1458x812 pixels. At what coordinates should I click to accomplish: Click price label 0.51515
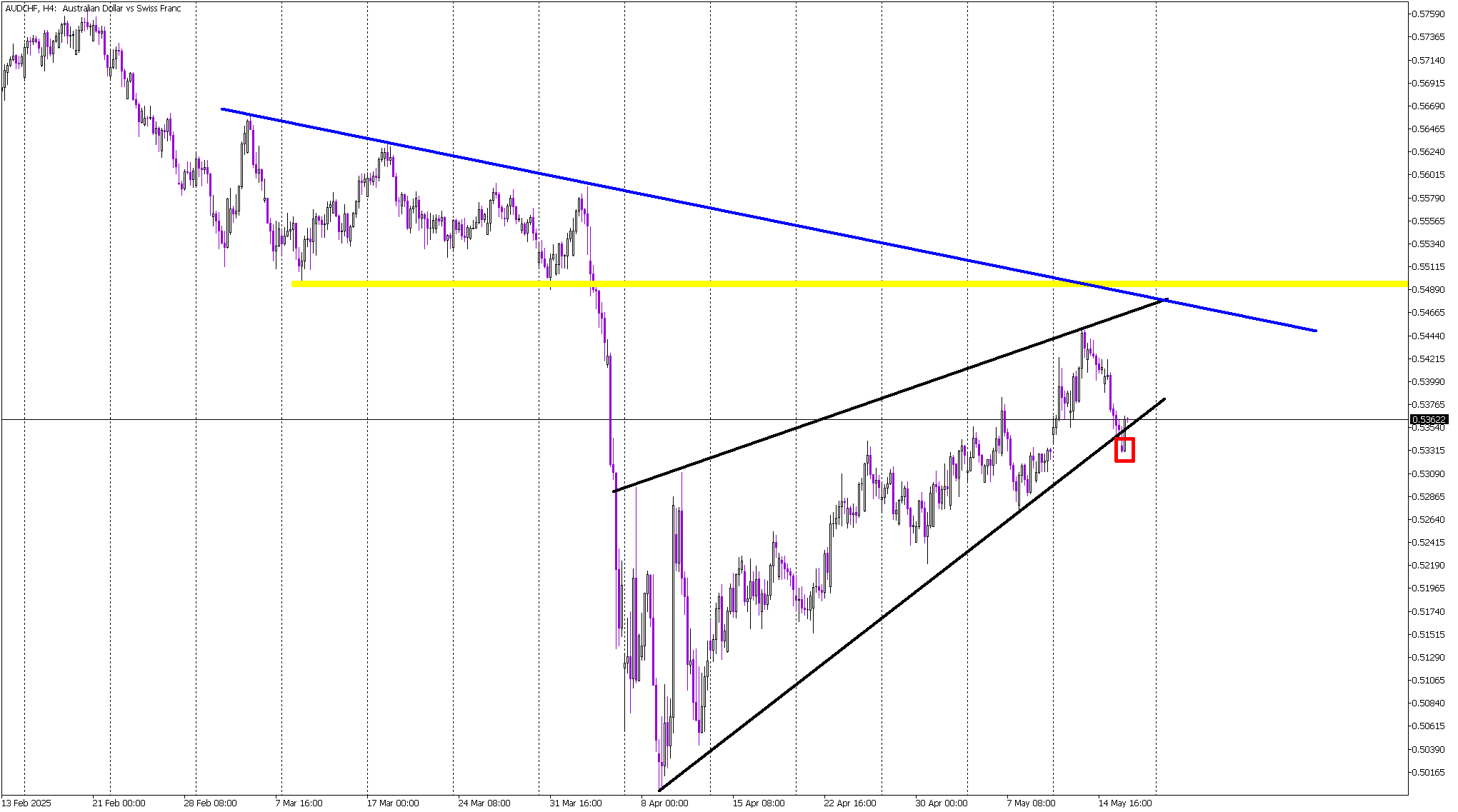click(x=1429, y=635)
